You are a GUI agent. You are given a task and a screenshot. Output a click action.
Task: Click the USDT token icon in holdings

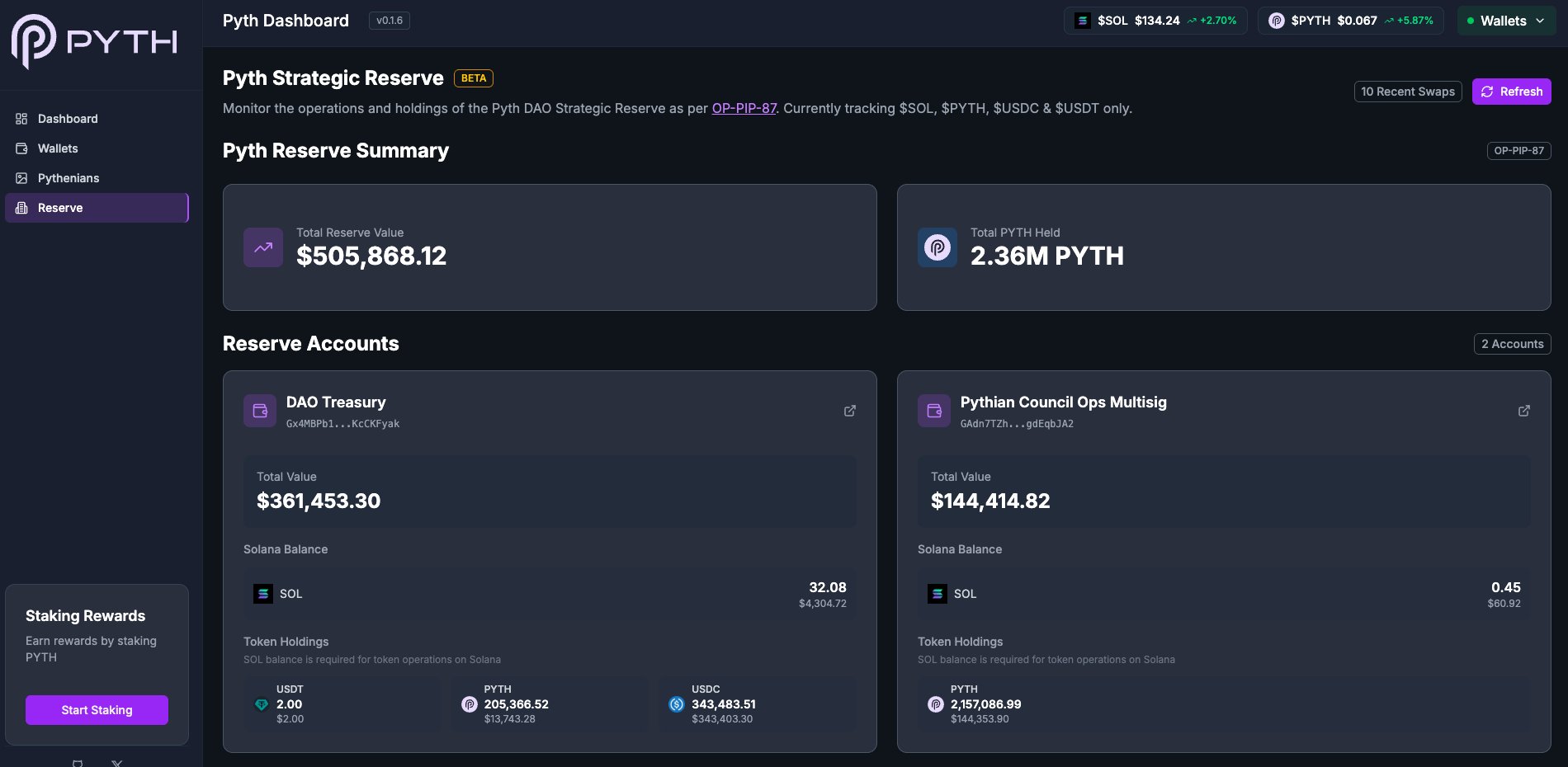point(262,704)
